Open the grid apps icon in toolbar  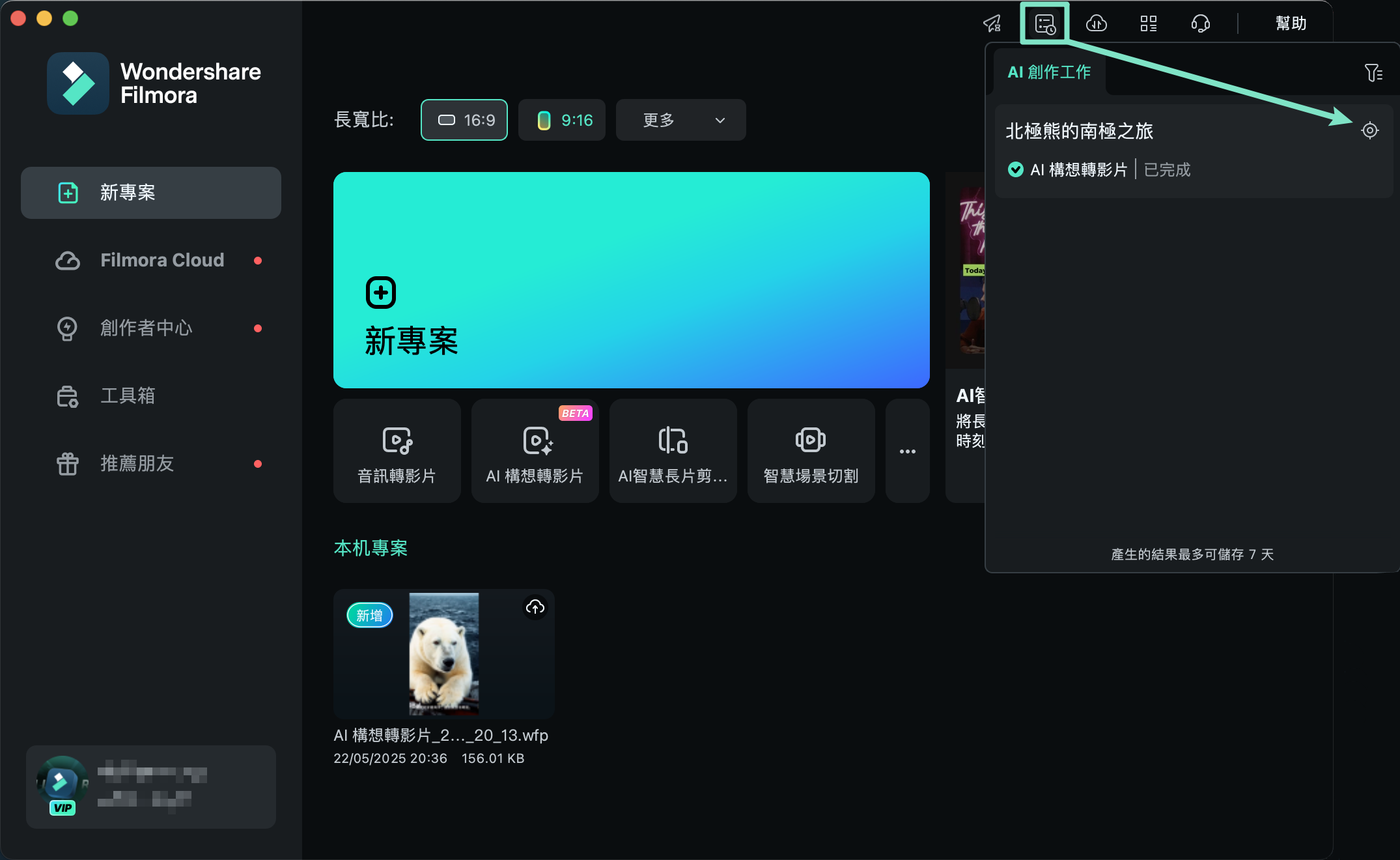click(x=1149, y=24)
